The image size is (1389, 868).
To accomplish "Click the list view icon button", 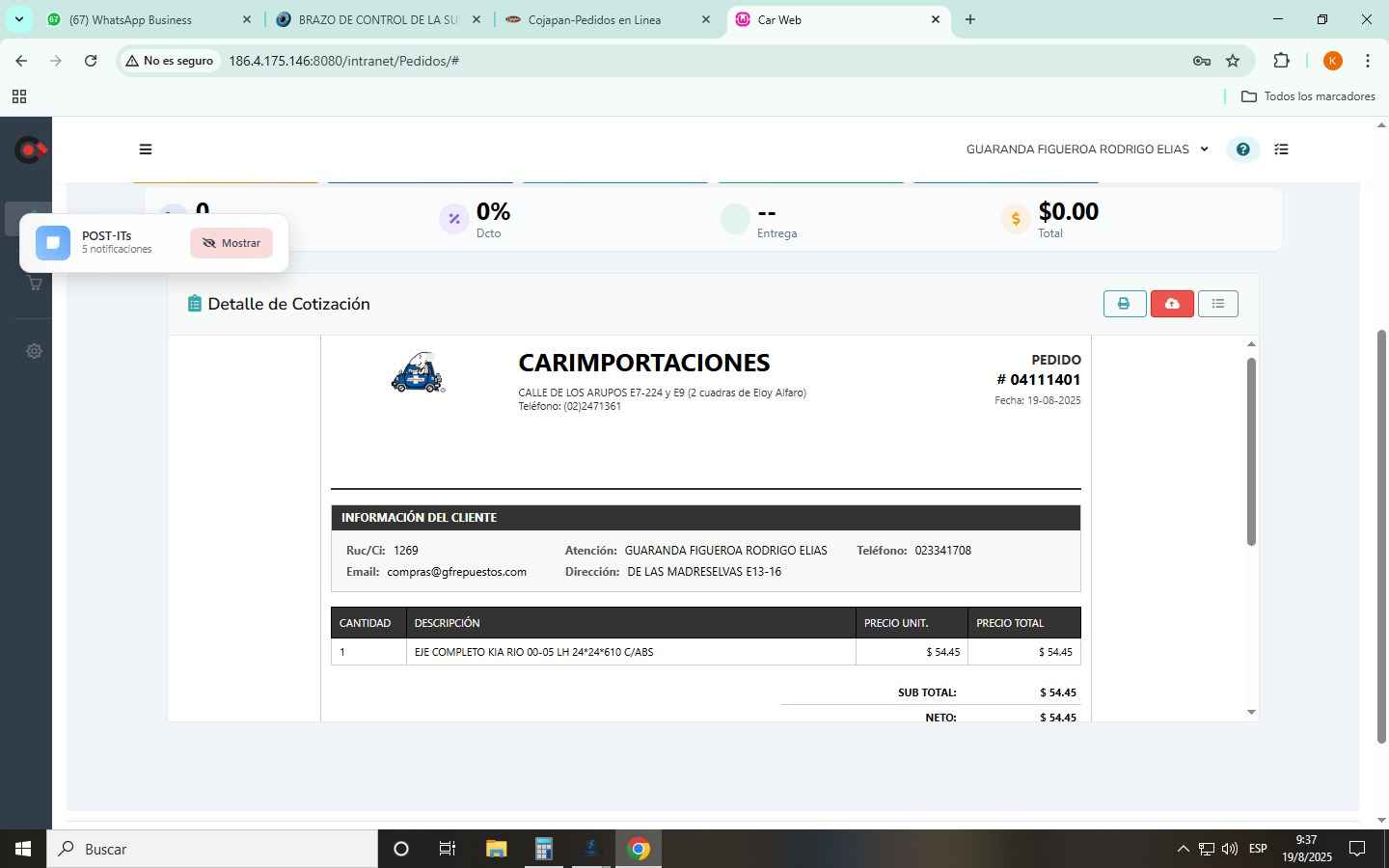I will (x=1217, y=304).
